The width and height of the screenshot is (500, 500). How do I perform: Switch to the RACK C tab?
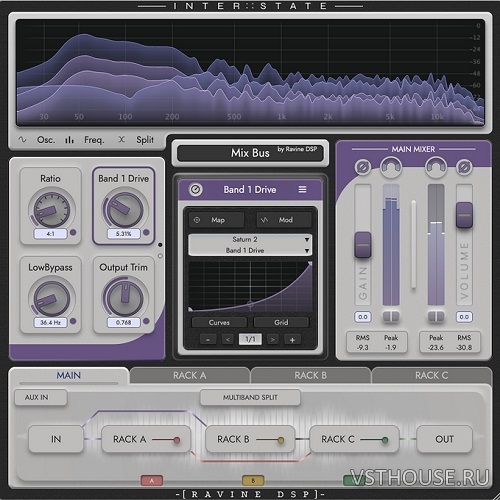(432, 376)
